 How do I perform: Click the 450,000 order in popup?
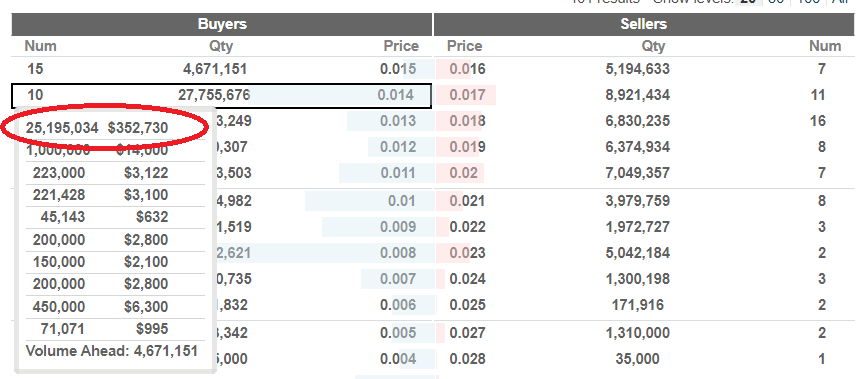pos(59,306)
